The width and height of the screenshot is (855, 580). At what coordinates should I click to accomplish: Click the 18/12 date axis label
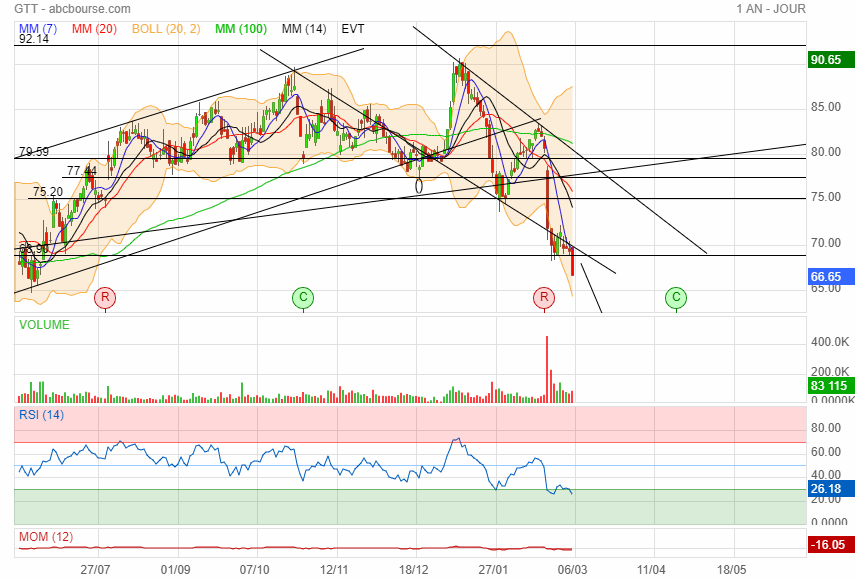pyautogui.click(x=413, y=570)
